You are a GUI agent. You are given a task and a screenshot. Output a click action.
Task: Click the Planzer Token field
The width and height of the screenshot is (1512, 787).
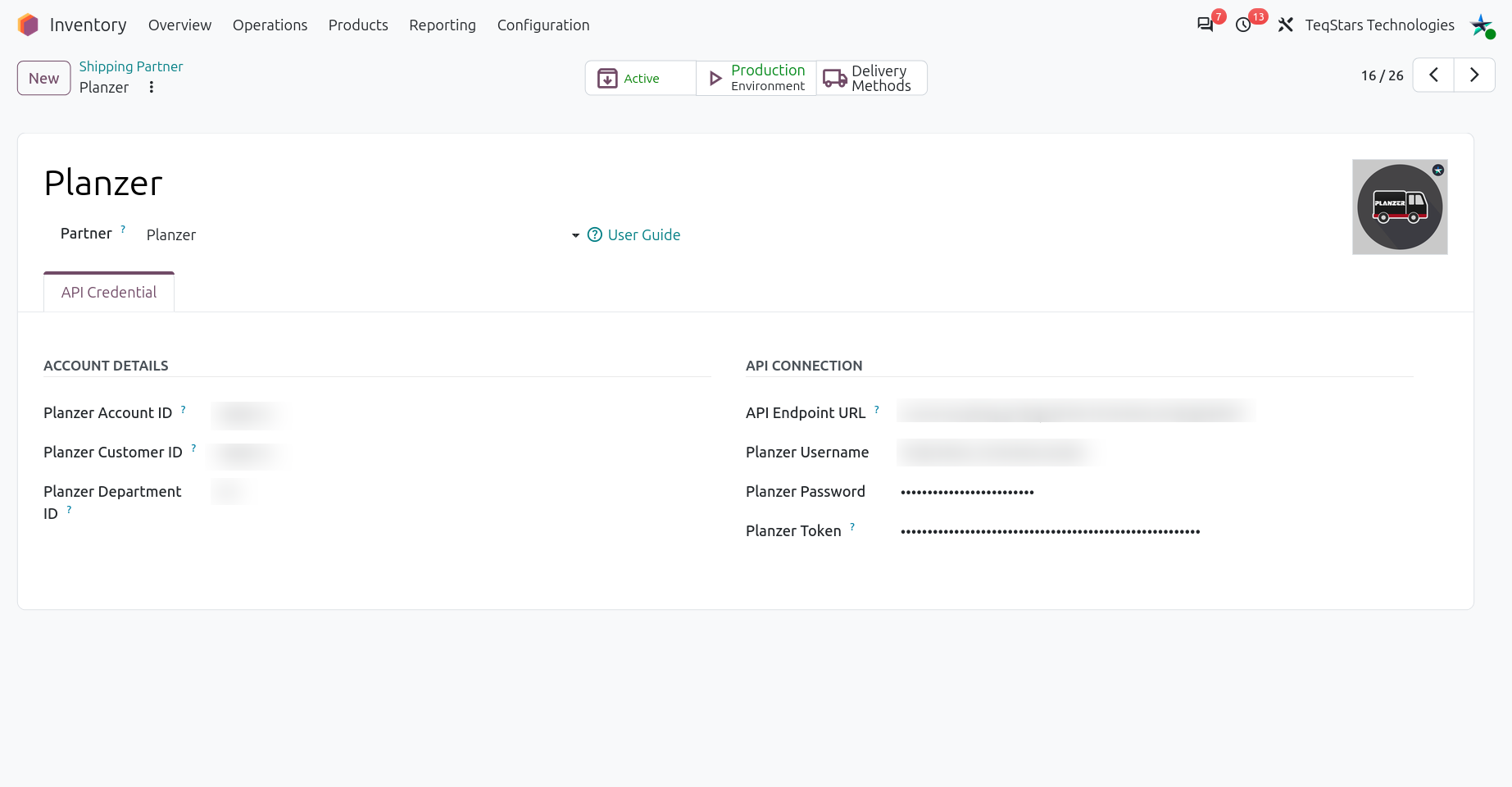coord(1156,531)
